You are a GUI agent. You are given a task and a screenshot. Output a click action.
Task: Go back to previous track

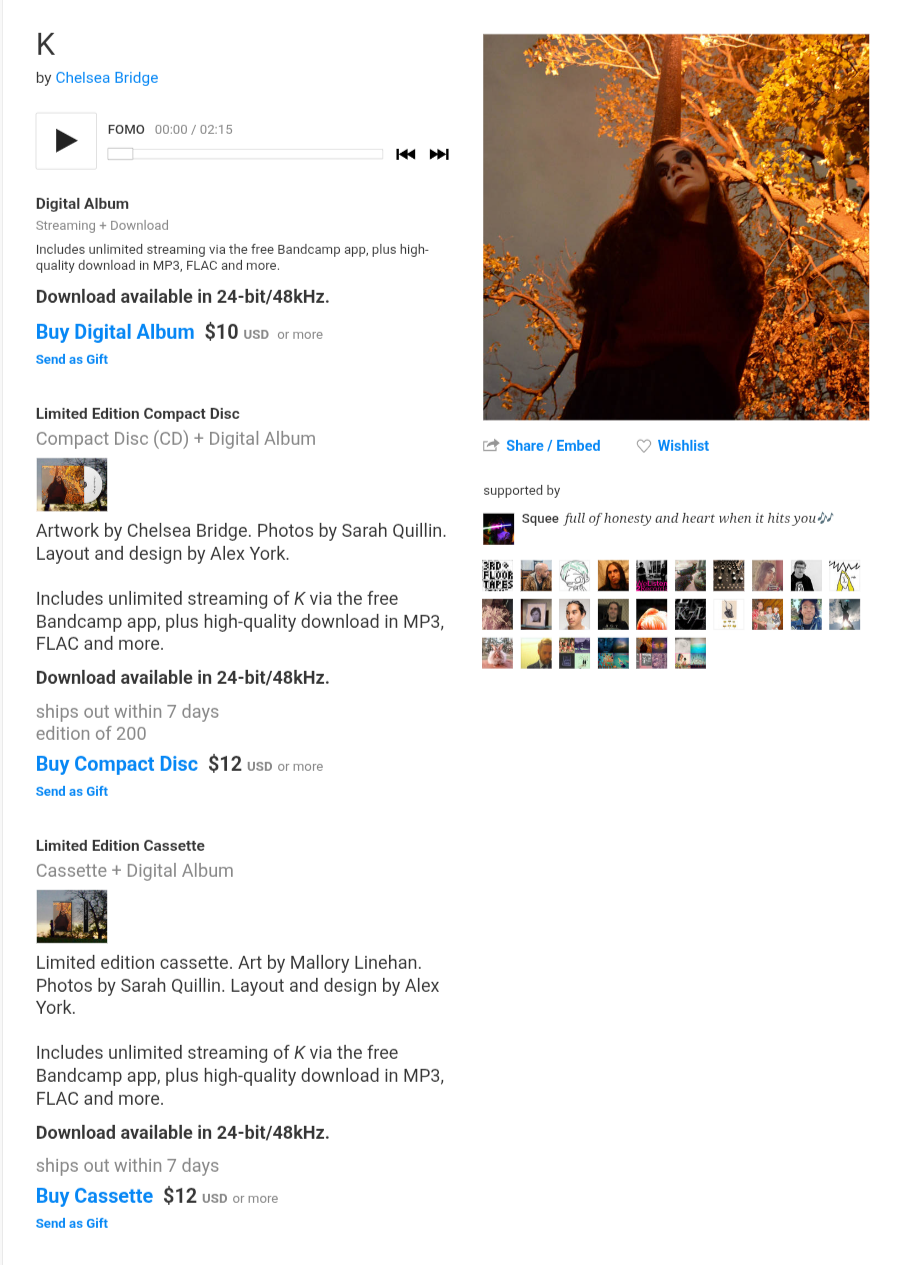405,154
